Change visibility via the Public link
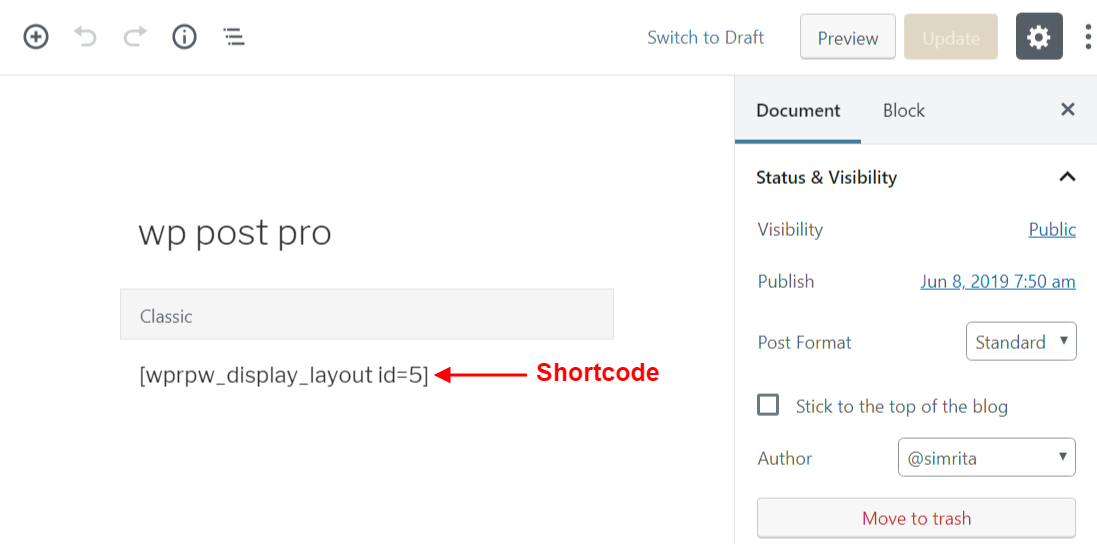This screenshot has width=1097, height=544. (x=1052, y=229)
